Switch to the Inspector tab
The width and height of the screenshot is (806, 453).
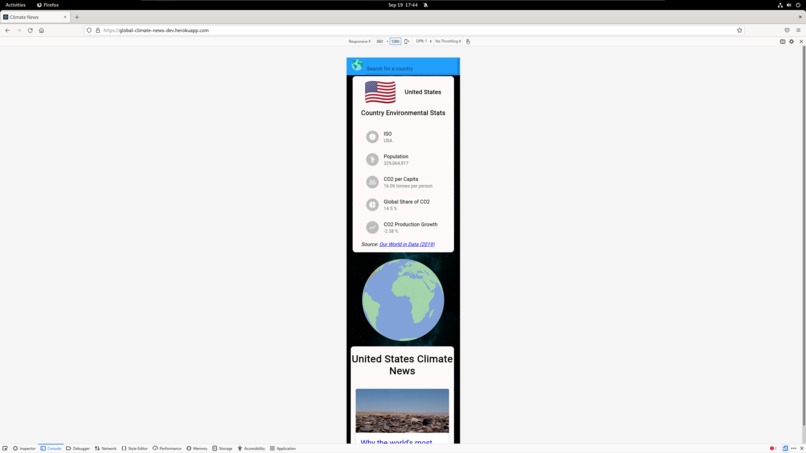tap(24, 448)
